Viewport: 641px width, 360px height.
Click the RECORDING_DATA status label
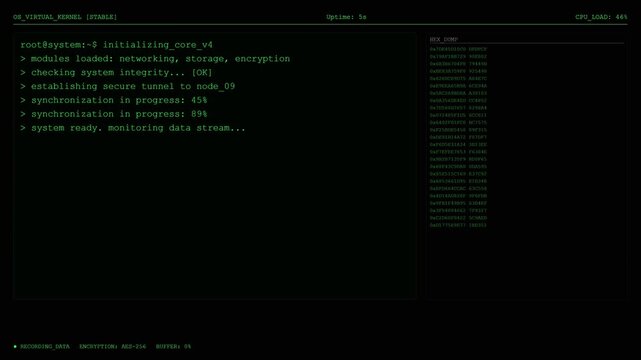[45, 347]
